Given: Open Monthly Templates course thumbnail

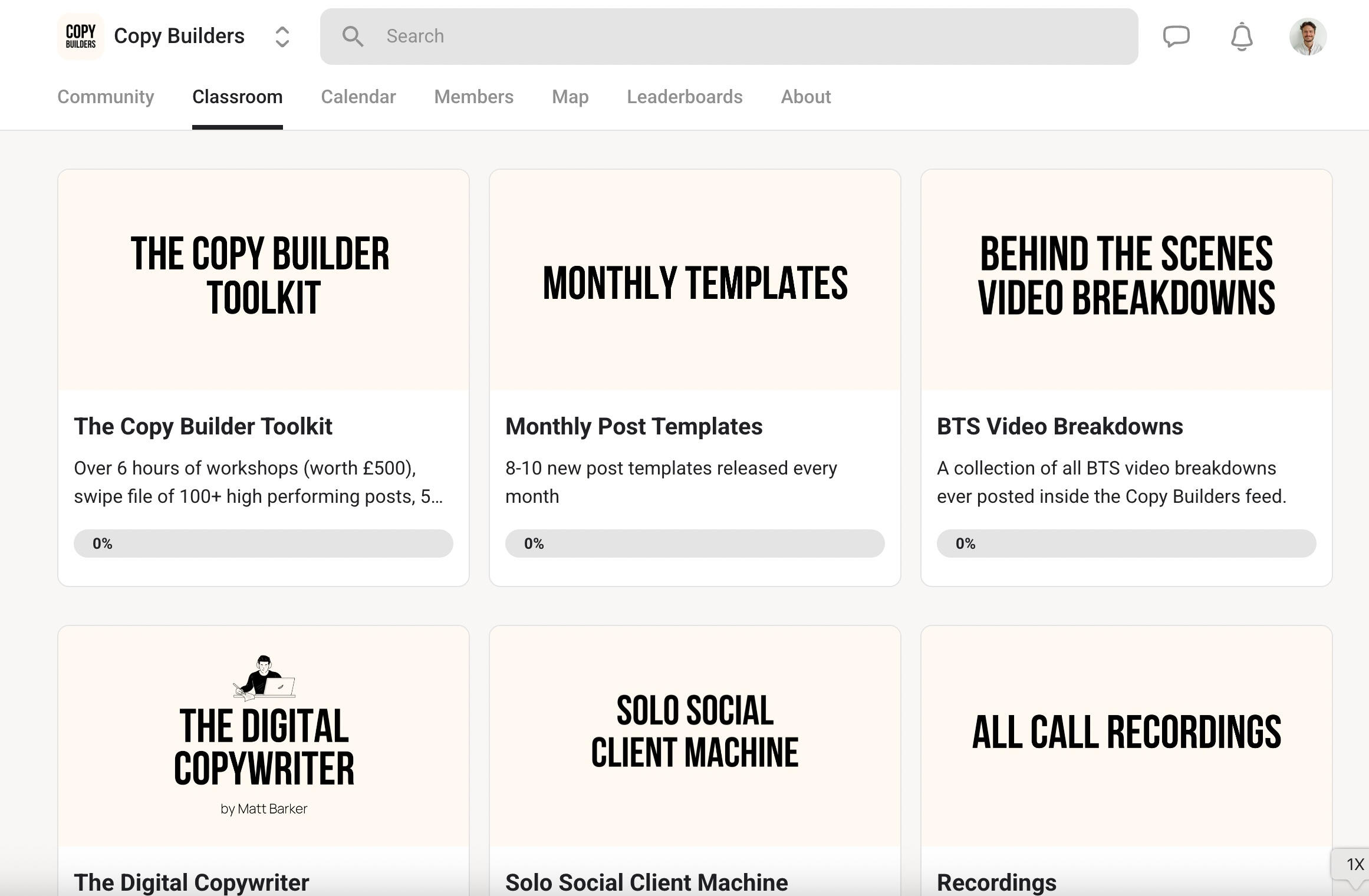Looking at the screenshot, I should [x=695, y=279].
